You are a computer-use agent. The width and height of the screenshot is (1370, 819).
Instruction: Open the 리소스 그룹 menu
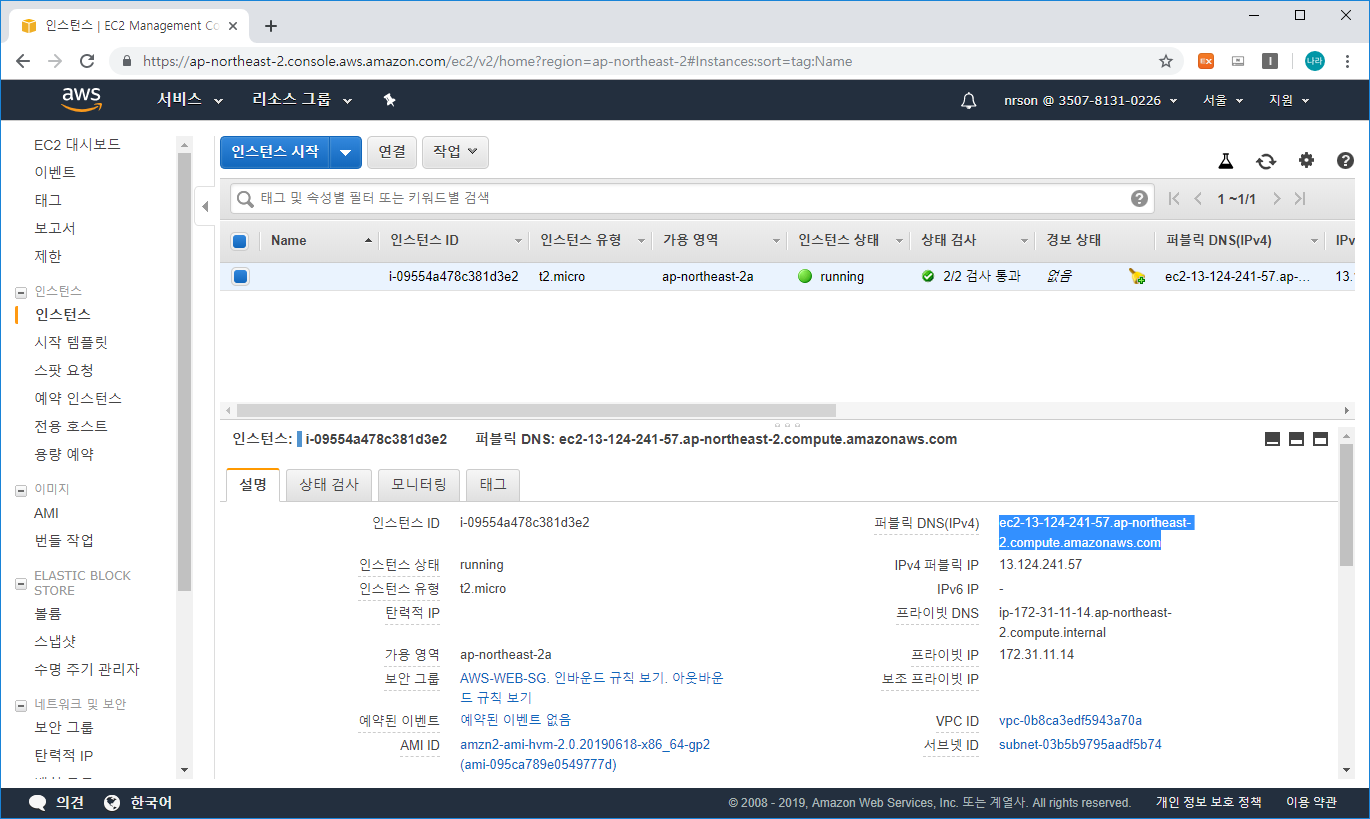(302, 100)
